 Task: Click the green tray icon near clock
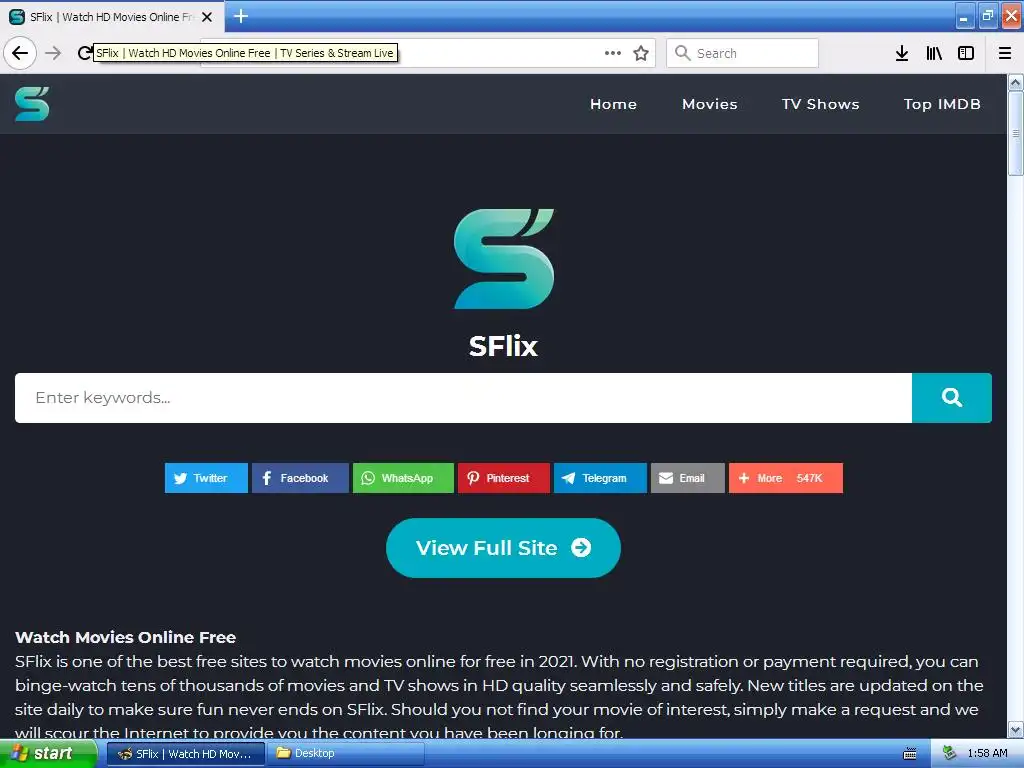click(949, 753)
